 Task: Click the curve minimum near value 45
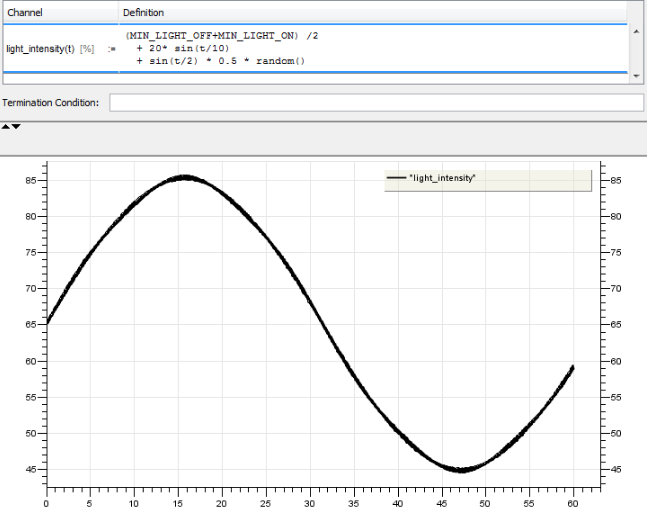pyautogui.click(x=461, y=469)
